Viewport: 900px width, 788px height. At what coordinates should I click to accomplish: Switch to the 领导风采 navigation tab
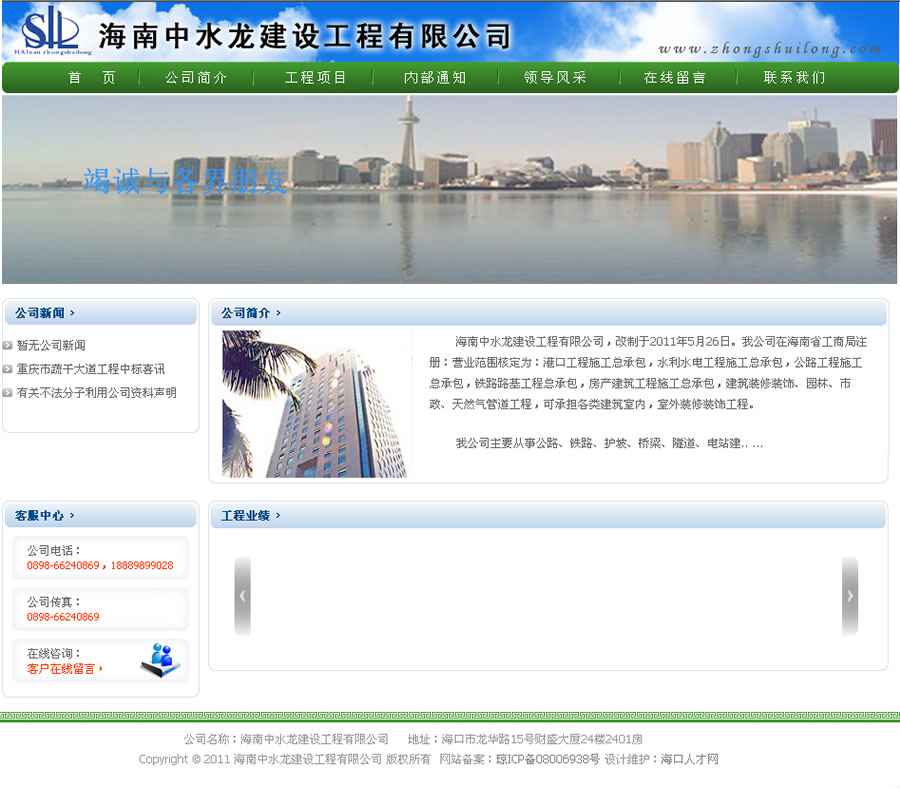tap(555, 76)
